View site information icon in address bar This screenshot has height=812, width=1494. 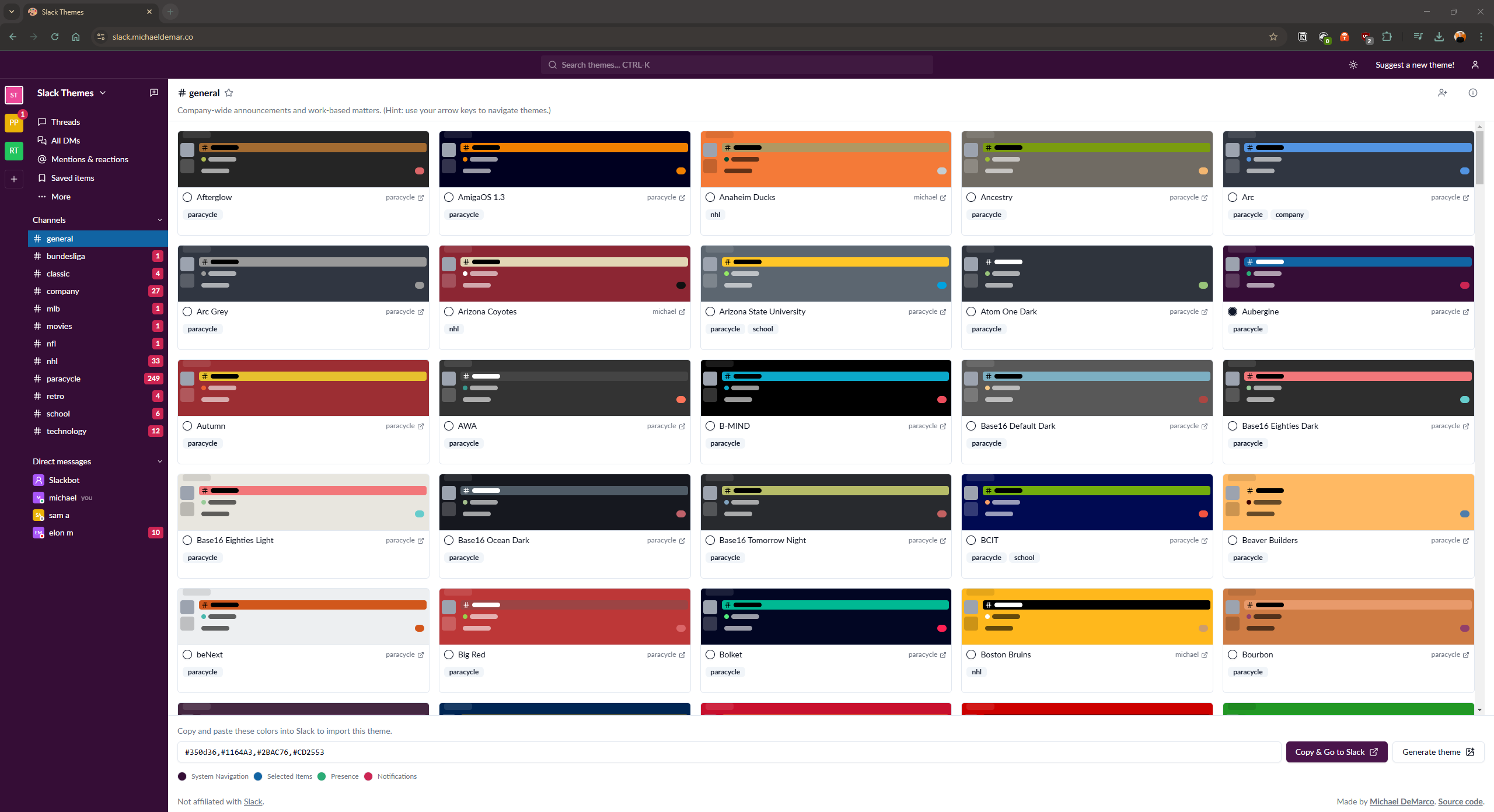pos(101,37)
